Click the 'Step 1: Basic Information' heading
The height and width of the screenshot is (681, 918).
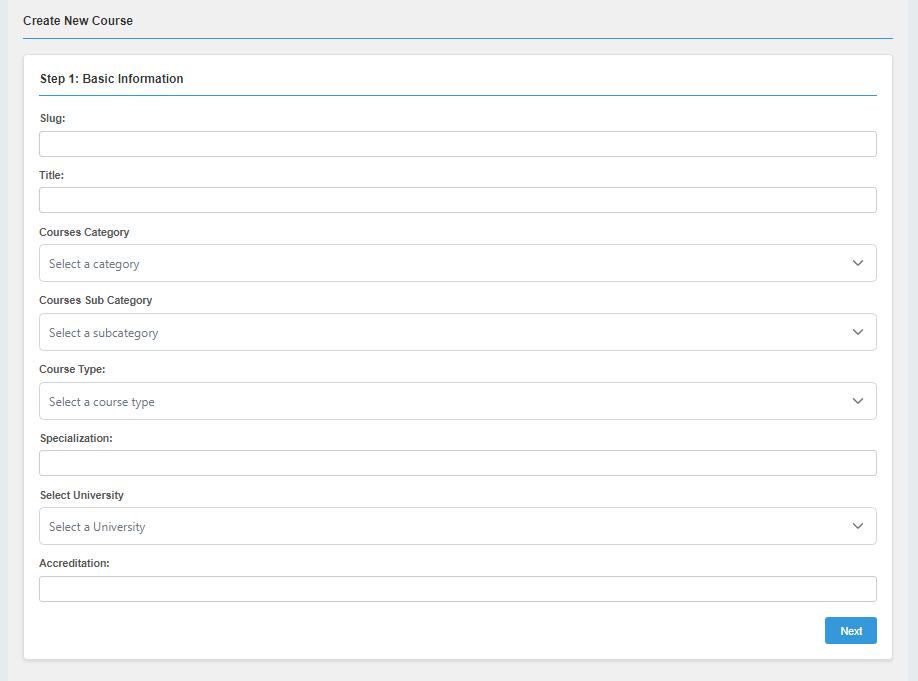(x=110, y=78)
